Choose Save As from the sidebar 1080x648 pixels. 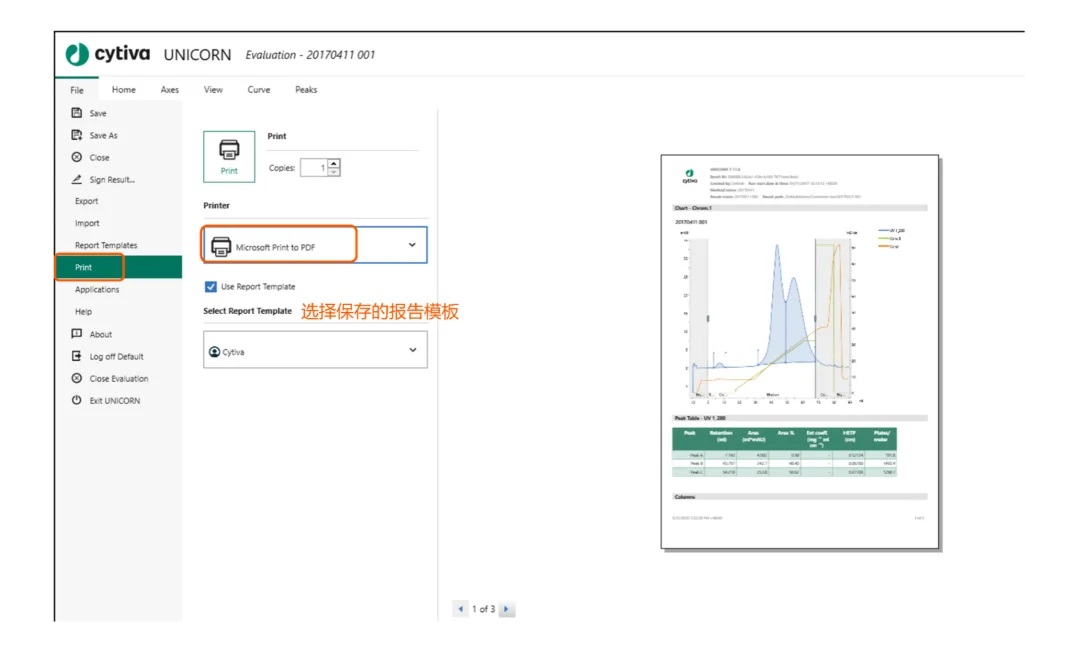pyautogui.click(x=103, y=136)
